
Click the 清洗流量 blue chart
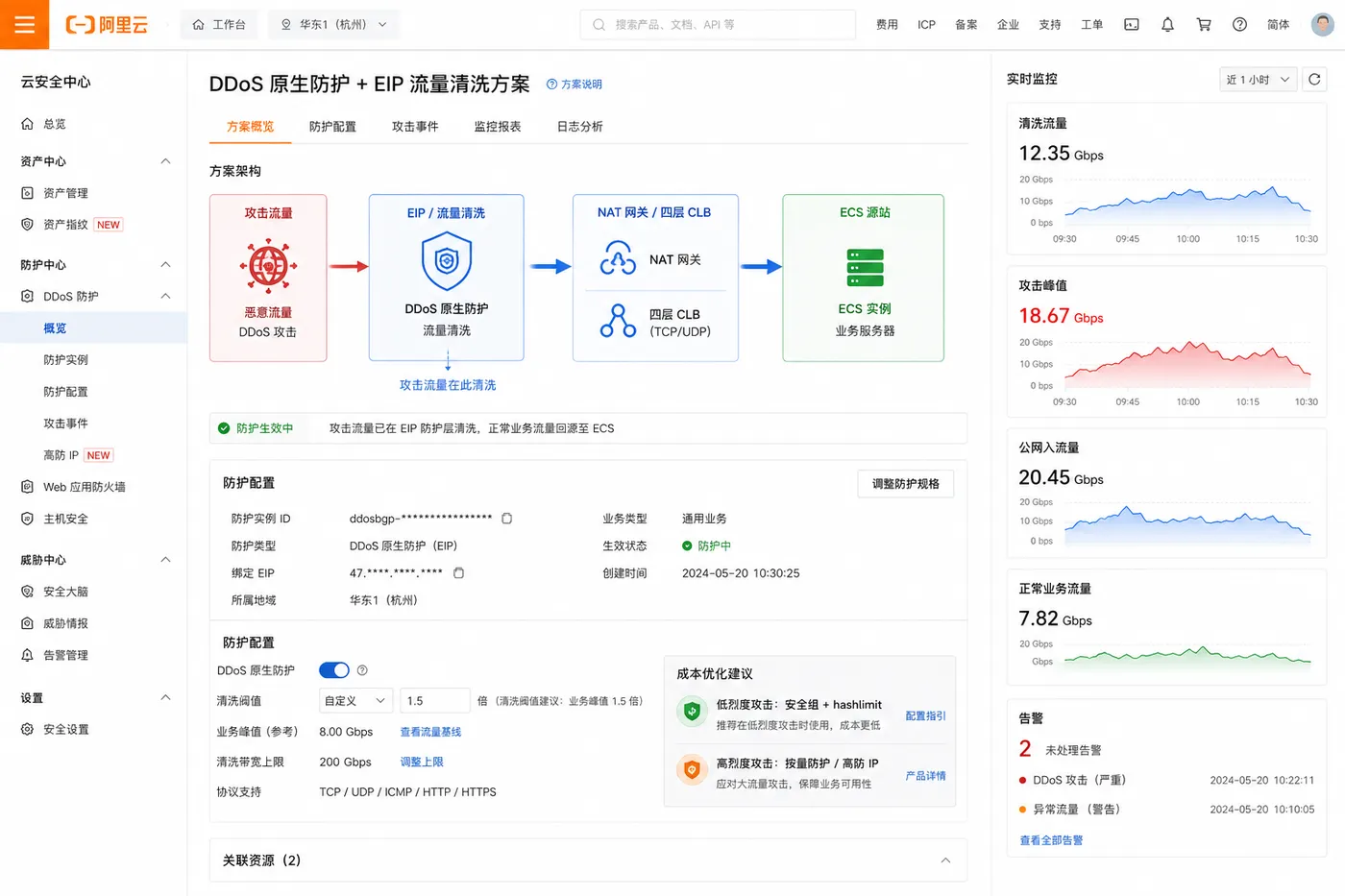click(x=1187, y=204)
